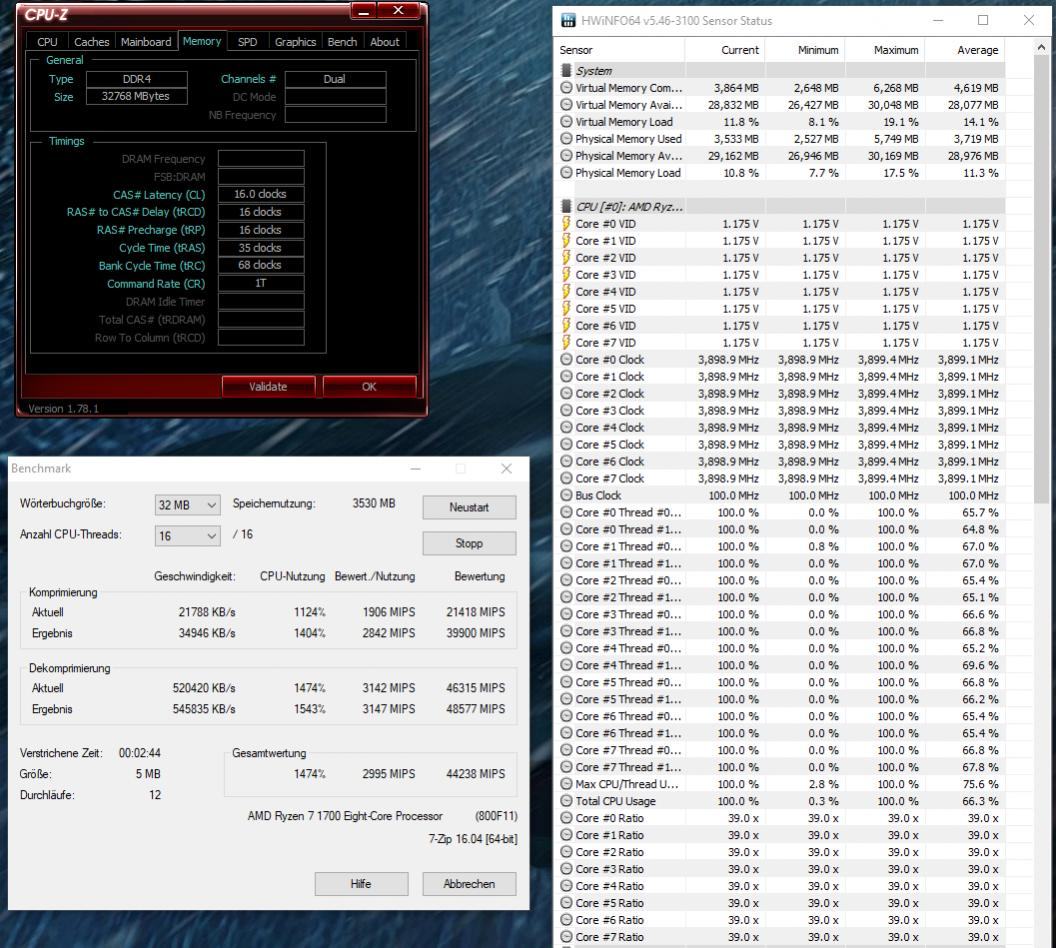Click the HWiNFO scrollbar up arrow
The height and width of the screenshot is (948, 1056).
tap(1041, 48)
